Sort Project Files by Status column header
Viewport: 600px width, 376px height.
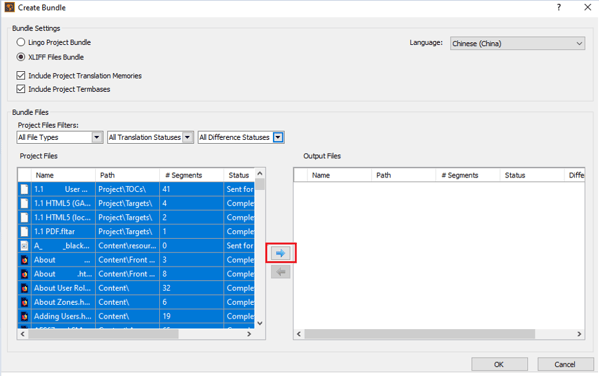pyautogui.click(x=239, y=175)
